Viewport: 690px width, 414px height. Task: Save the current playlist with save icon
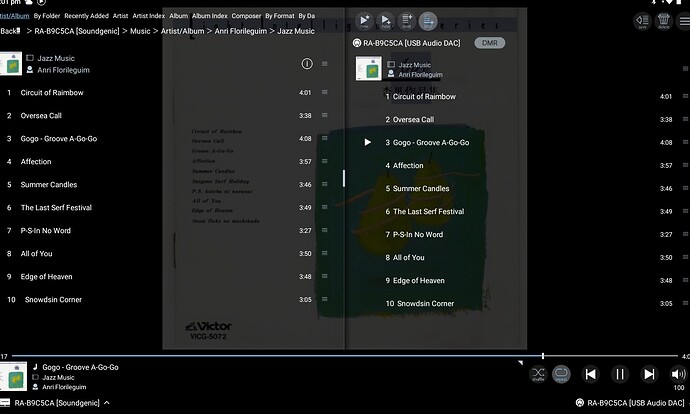coord(642,21)
